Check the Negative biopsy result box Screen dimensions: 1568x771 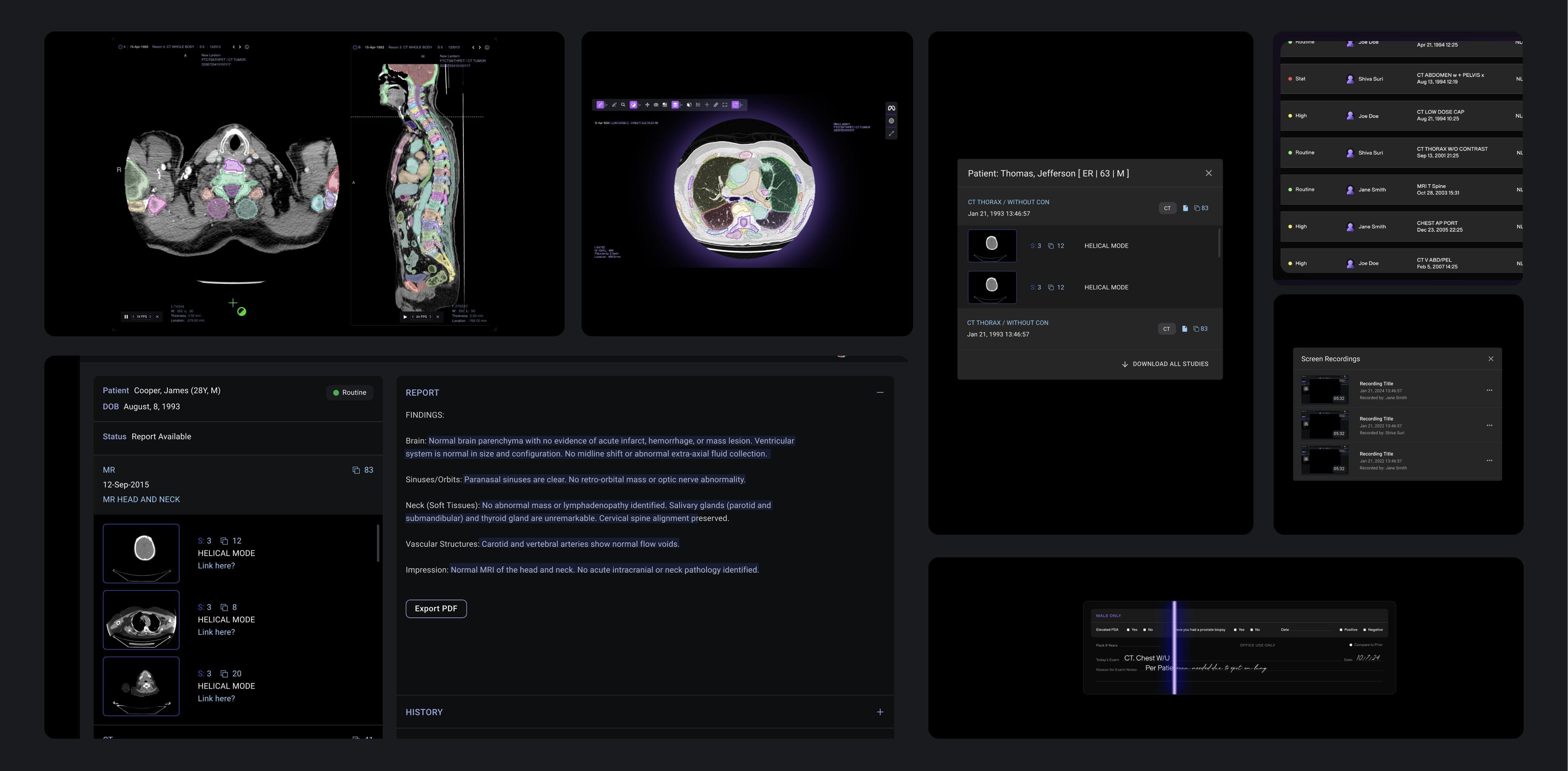pos(1365,630)
